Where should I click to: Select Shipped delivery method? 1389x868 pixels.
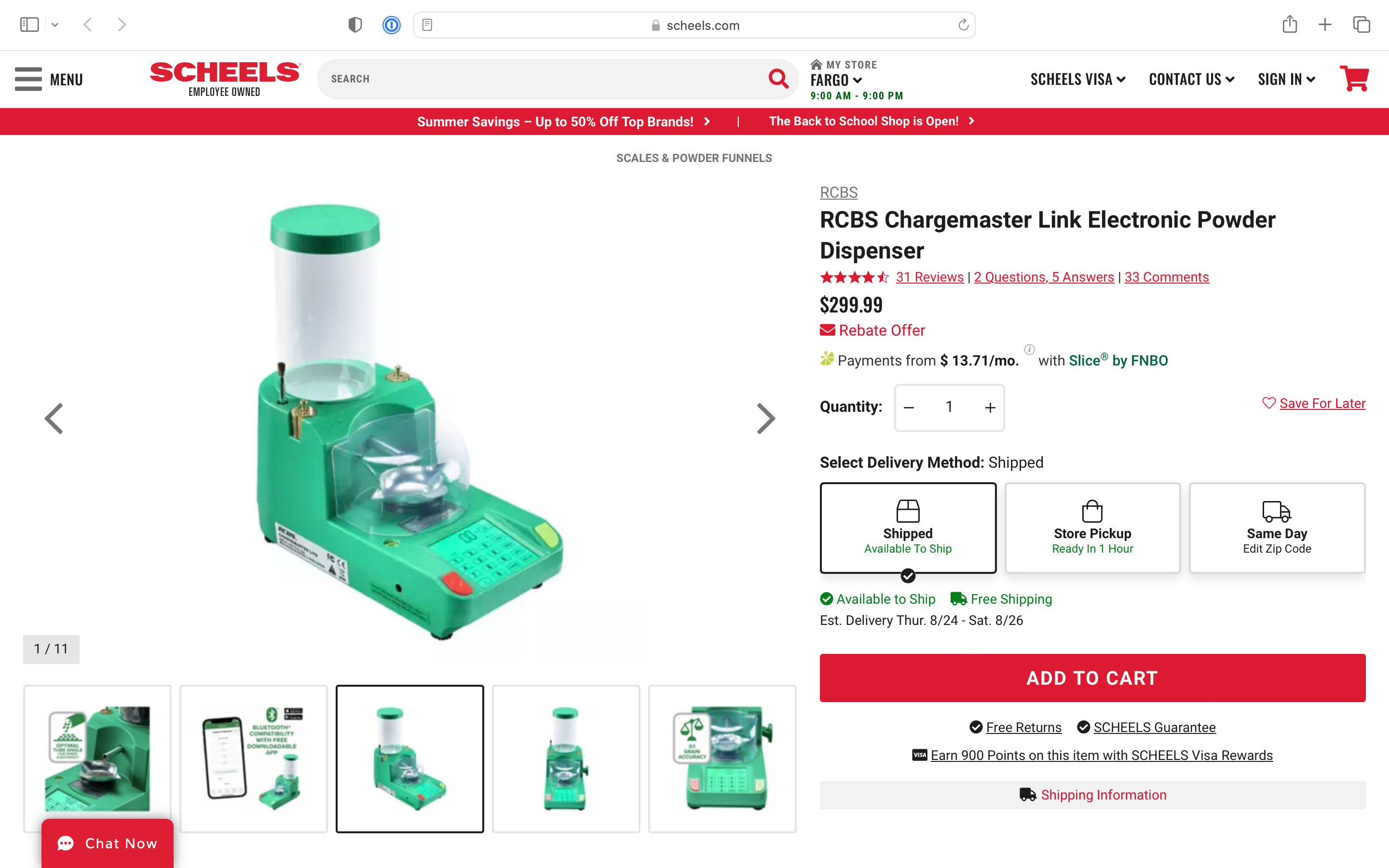click(x=908, y=528)
